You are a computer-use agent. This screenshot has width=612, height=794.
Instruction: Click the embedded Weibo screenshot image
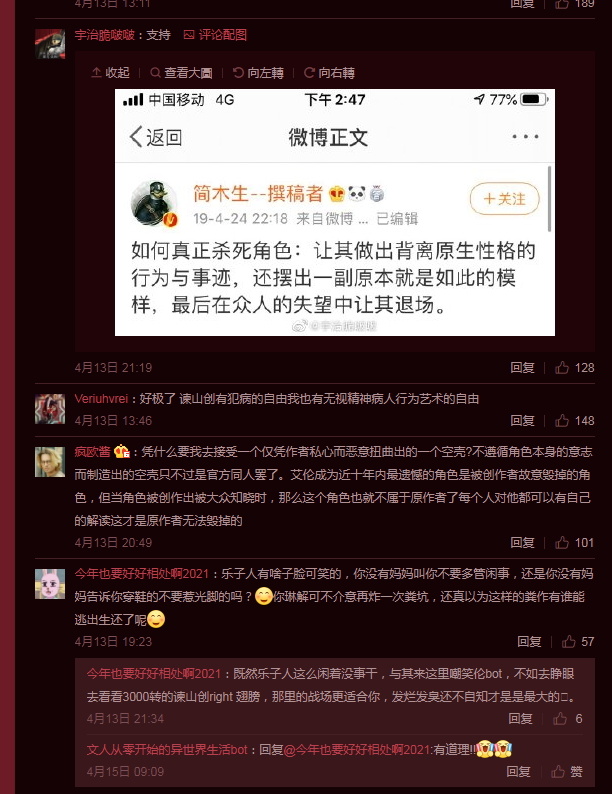coord(335,212)
